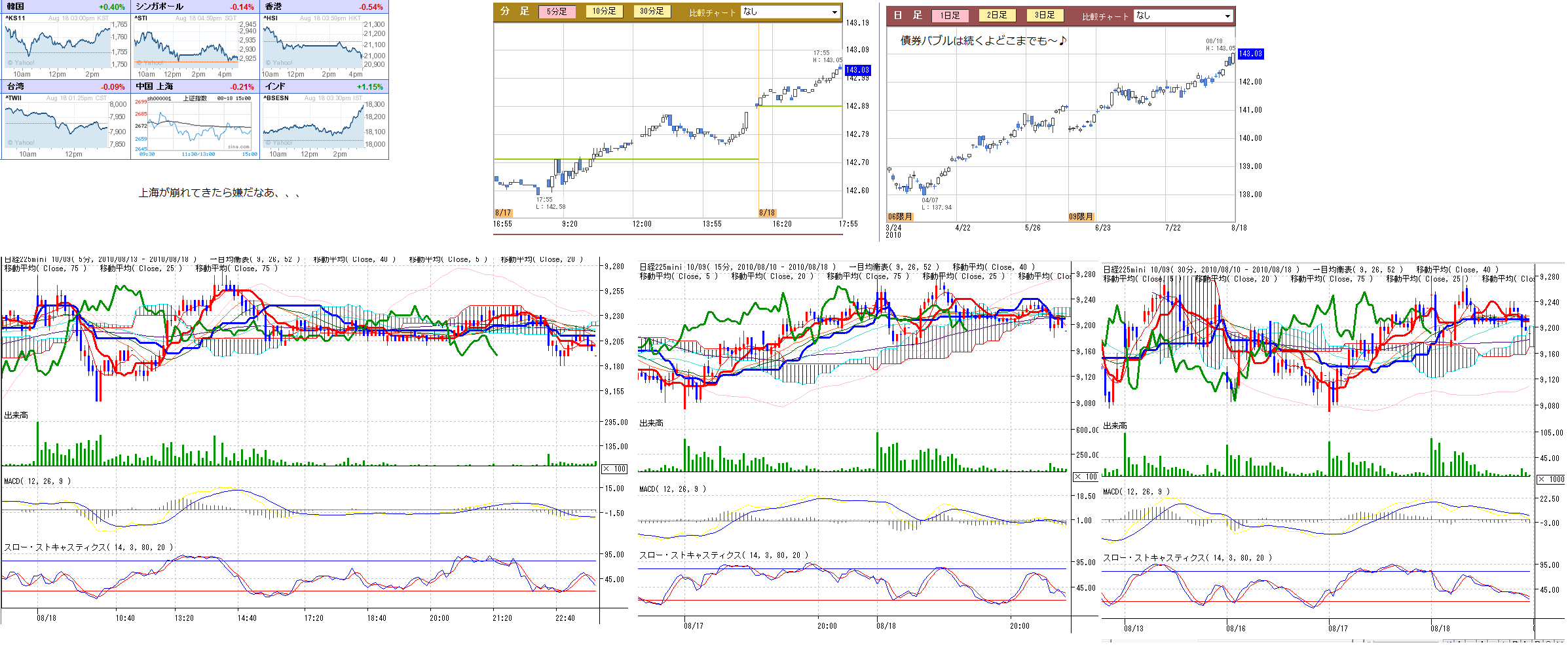Switch to the 10分足 interval
The width and height of the screenshot is (1568, 668).
(x=604, y=12)
